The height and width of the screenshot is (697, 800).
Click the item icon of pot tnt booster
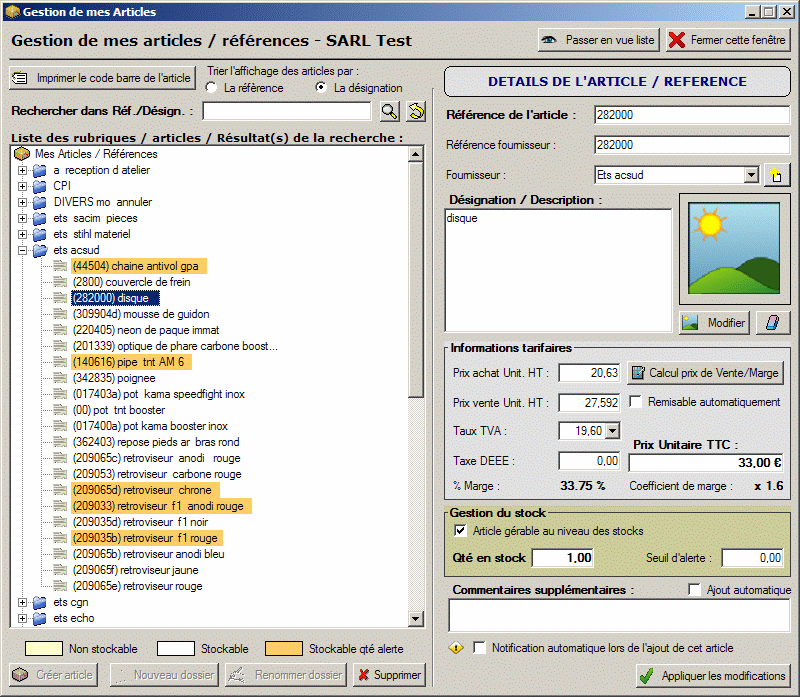(x=60, y=410)
